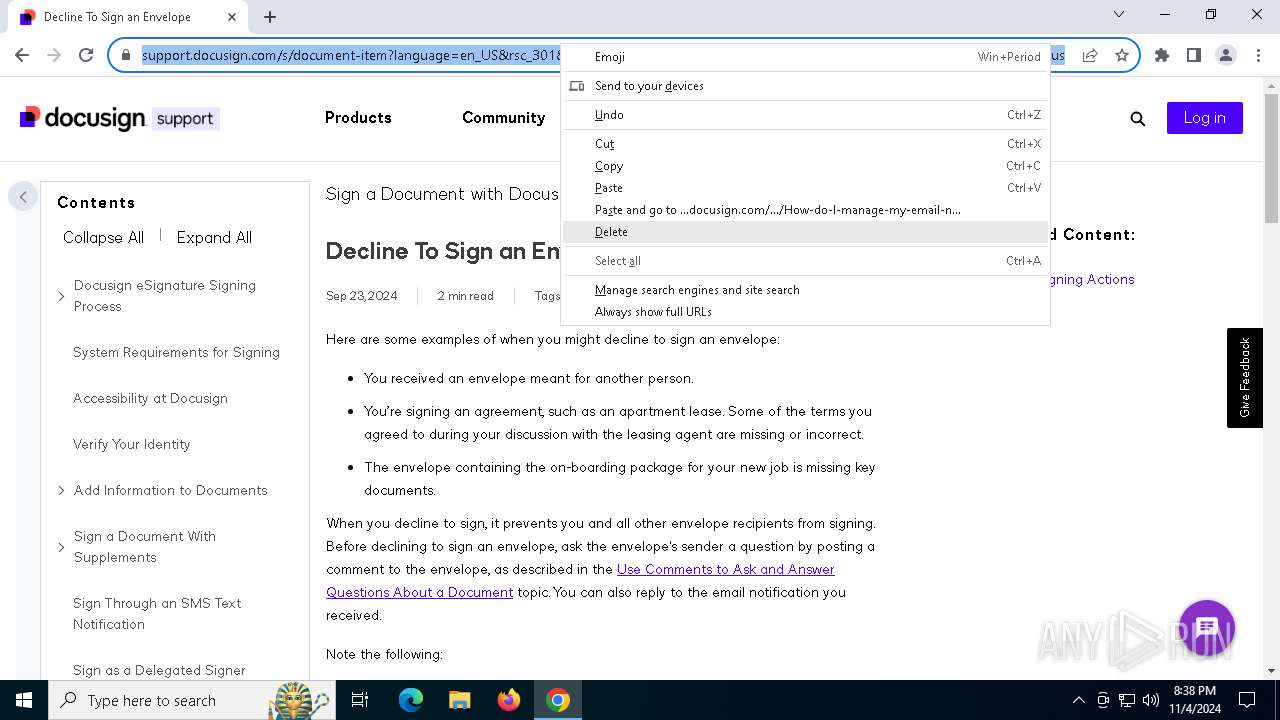The width and height of the screenshot is (1280, 720).
Task: Open the site search magnifier icon
Action: click(1137, 119)
